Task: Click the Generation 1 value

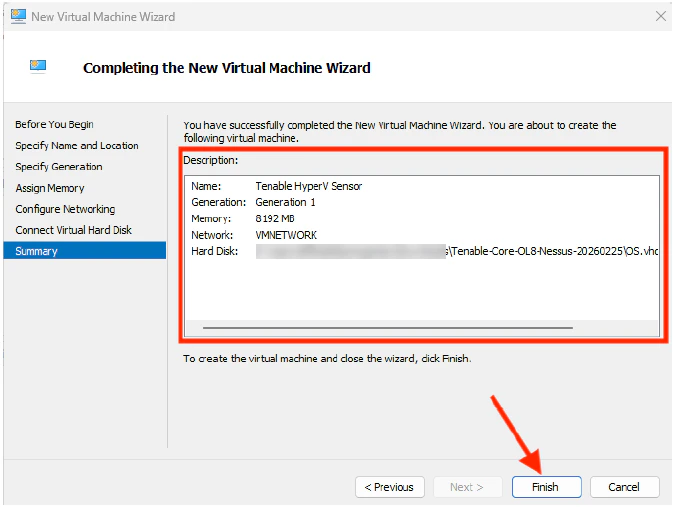Action: coord(285,202)
